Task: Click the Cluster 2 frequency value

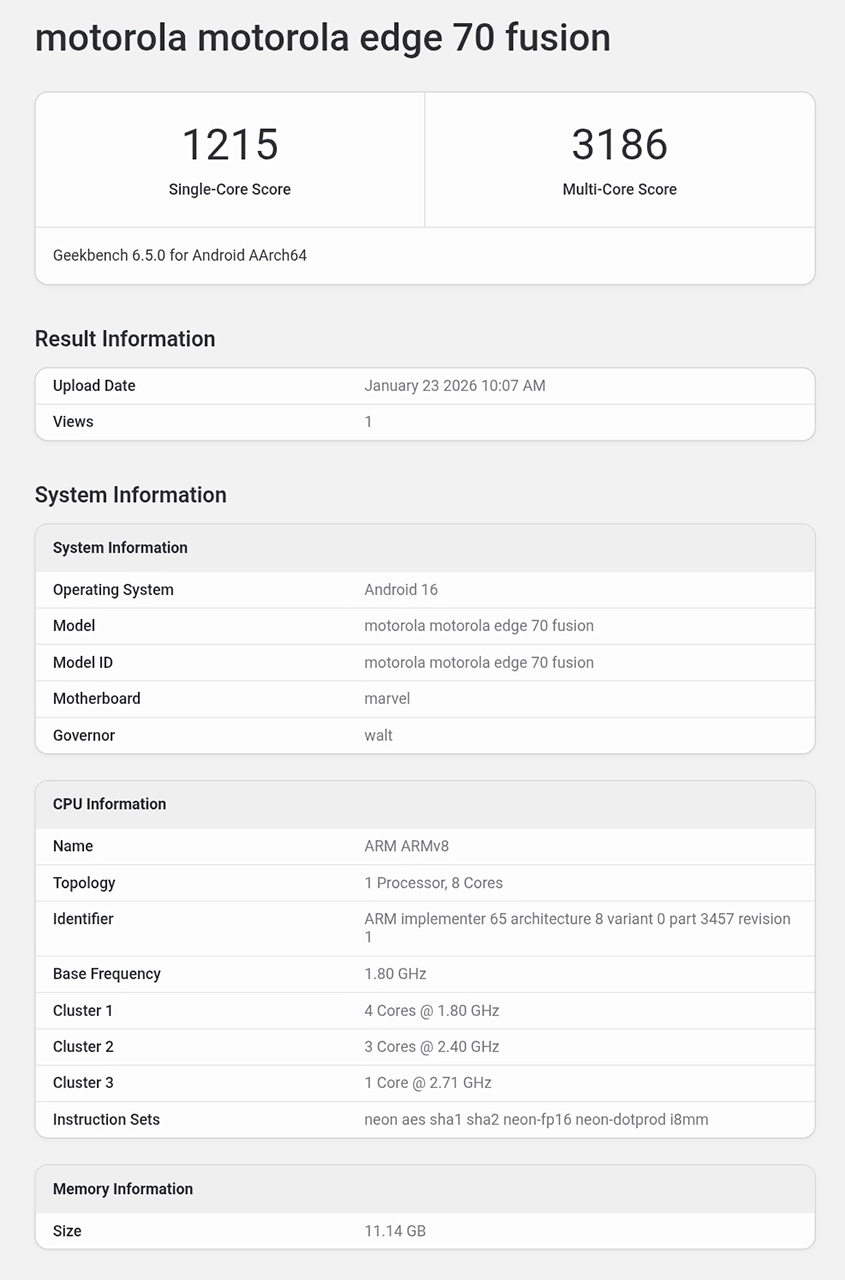Action: coord(431,1047)
